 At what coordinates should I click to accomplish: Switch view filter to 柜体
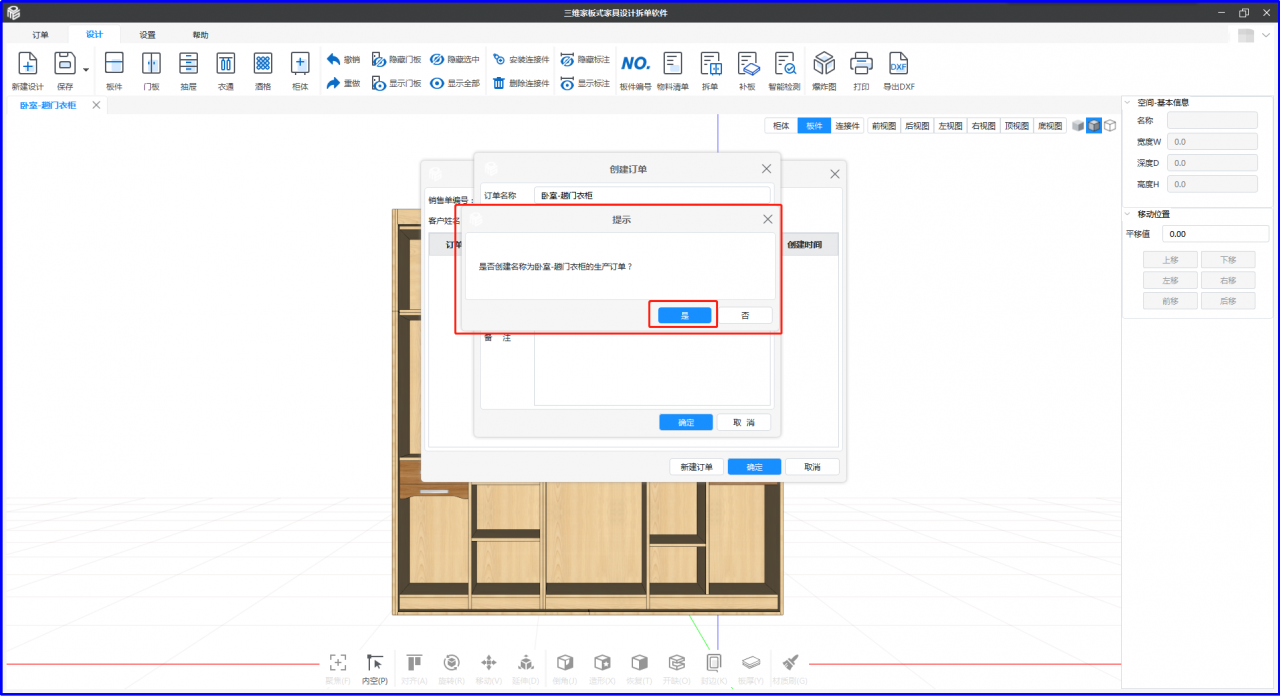(781, 126)
